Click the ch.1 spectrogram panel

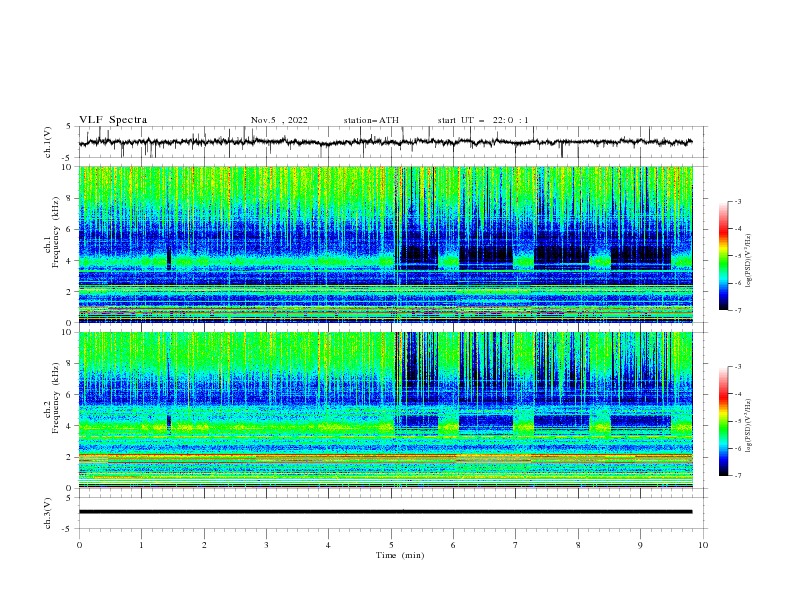click(386, 244)
